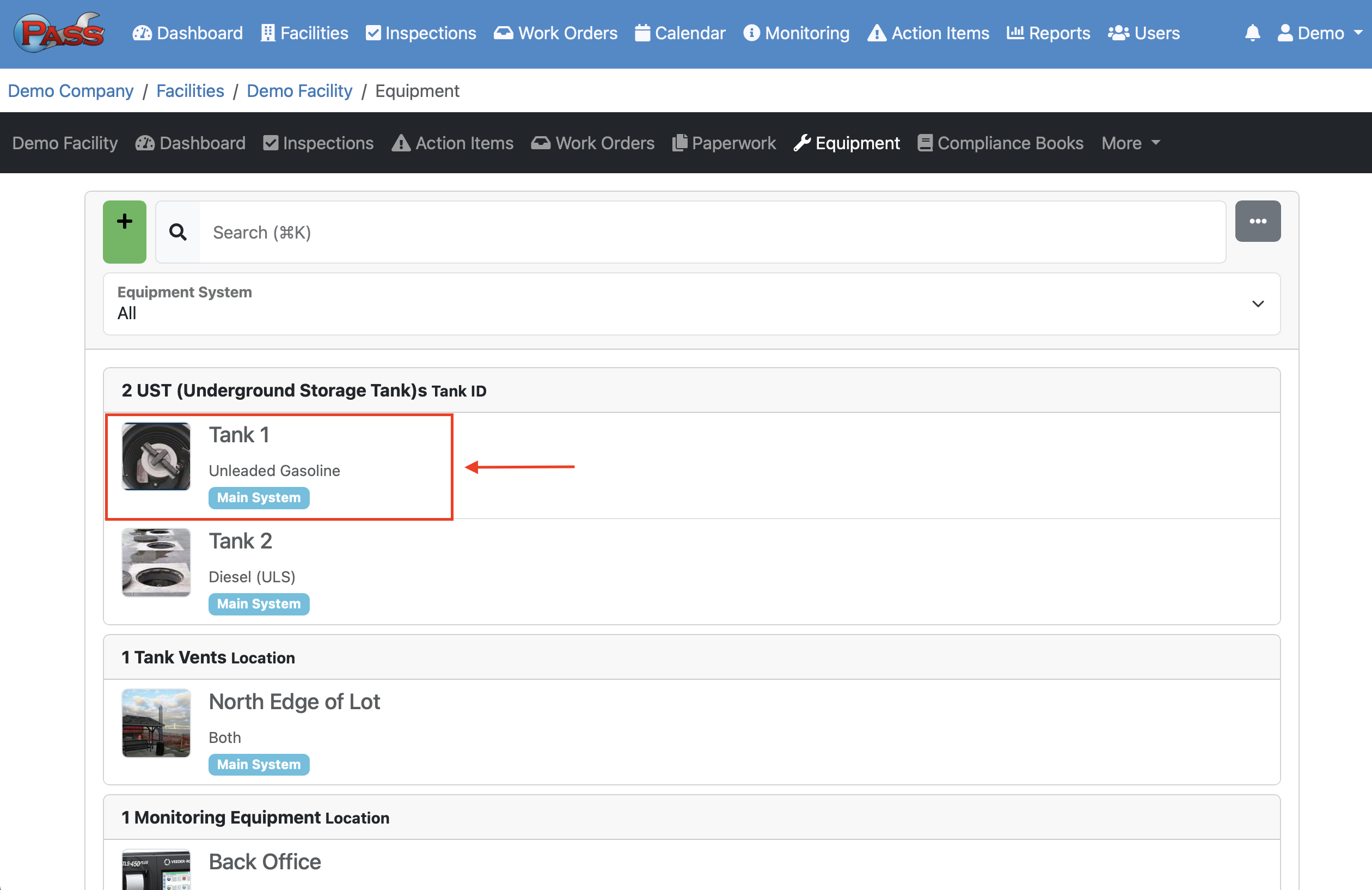Click the PASS logo icon
The height and width of the screenshot is (890, 1372).
tap(59, 33)
